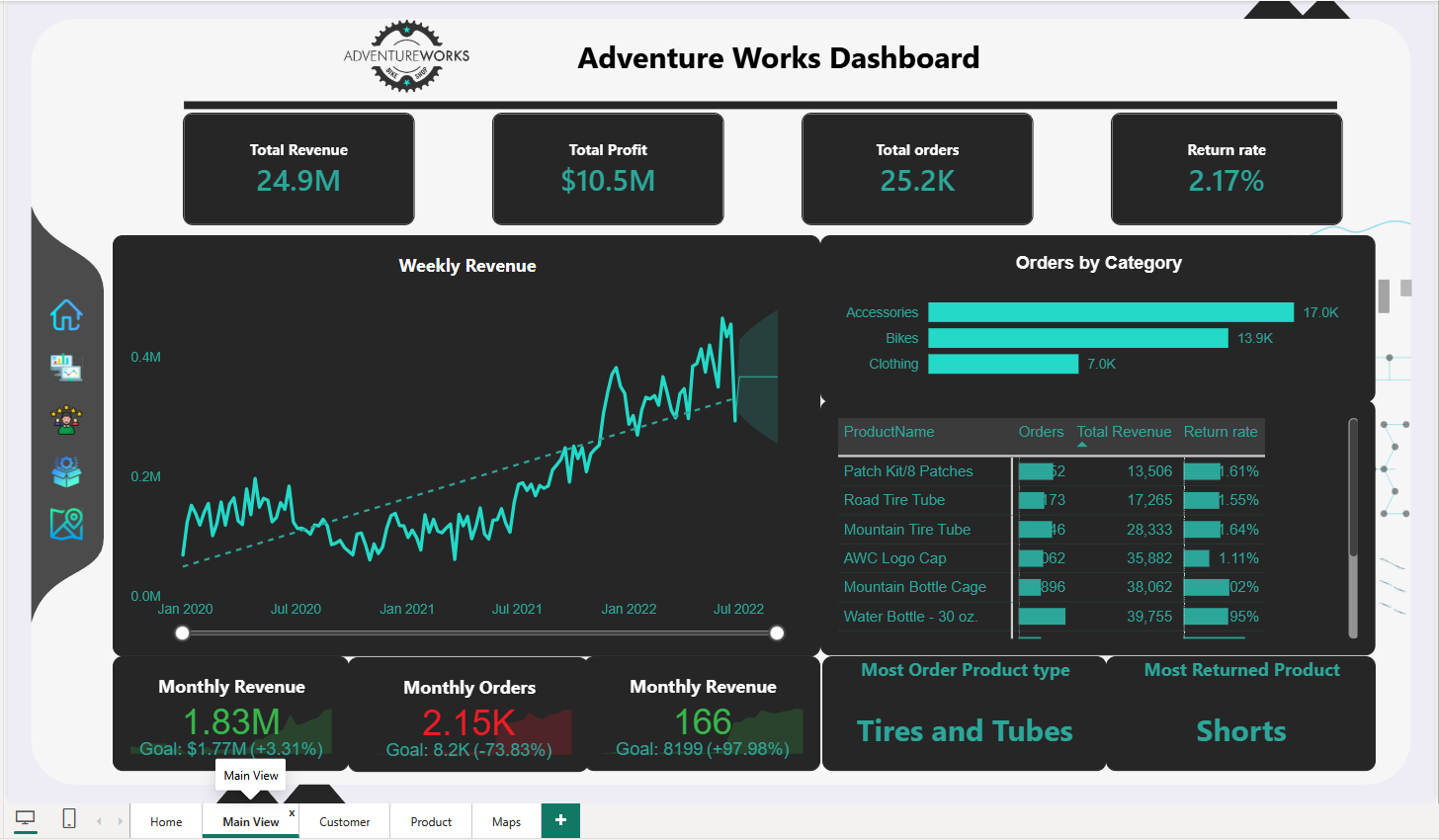Sort table by Total Revenue column header
This screenshot has height=840, width=1439.
[x=1124, y=432]
